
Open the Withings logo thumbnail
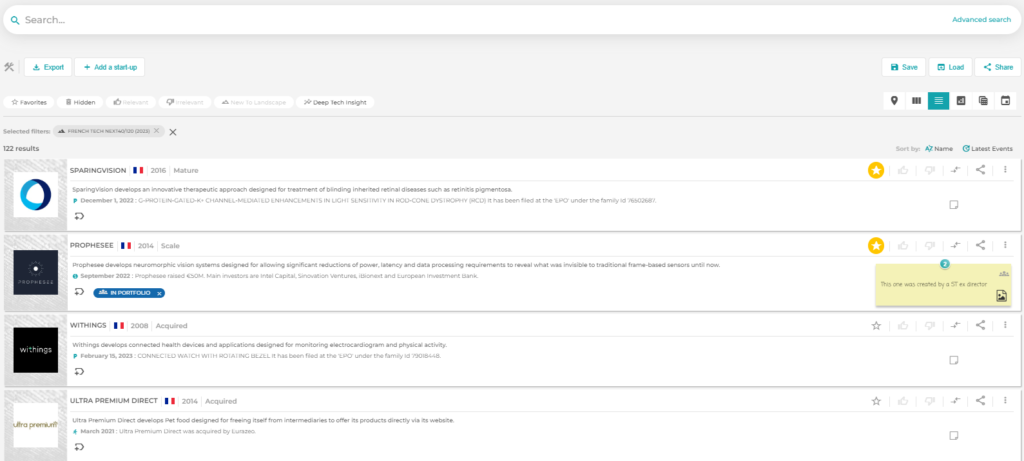35,349
